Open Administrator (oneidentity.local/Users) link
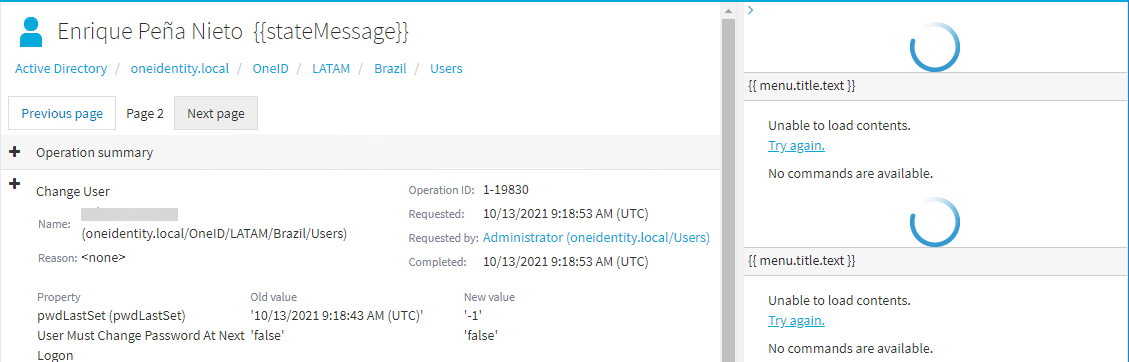Viewport: 1129px width, 362px height. coord(596,237)
